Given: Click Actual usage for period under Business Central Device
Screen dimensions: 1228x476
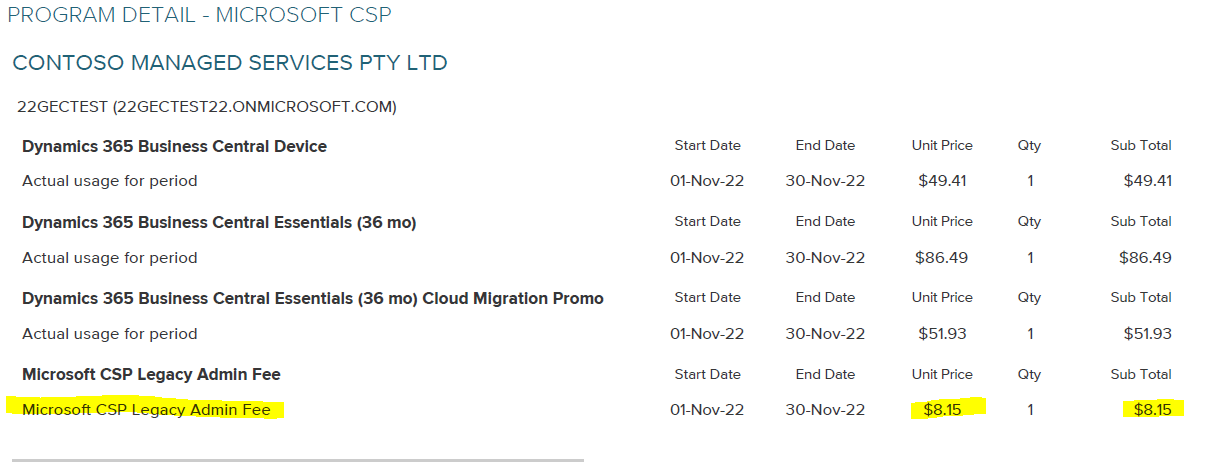Looking at the screenshot, I should [x=110, y=181].
